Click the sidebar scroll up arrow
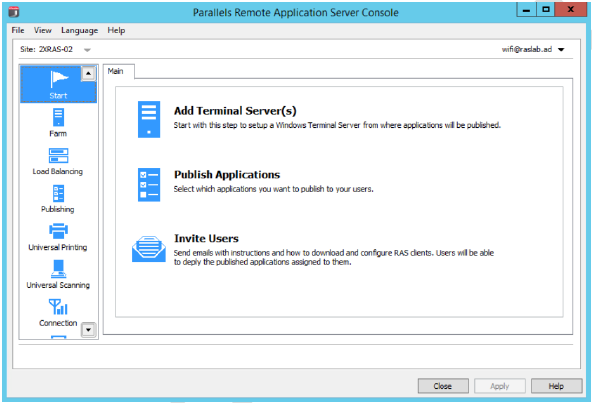 (x=88, y=73)
